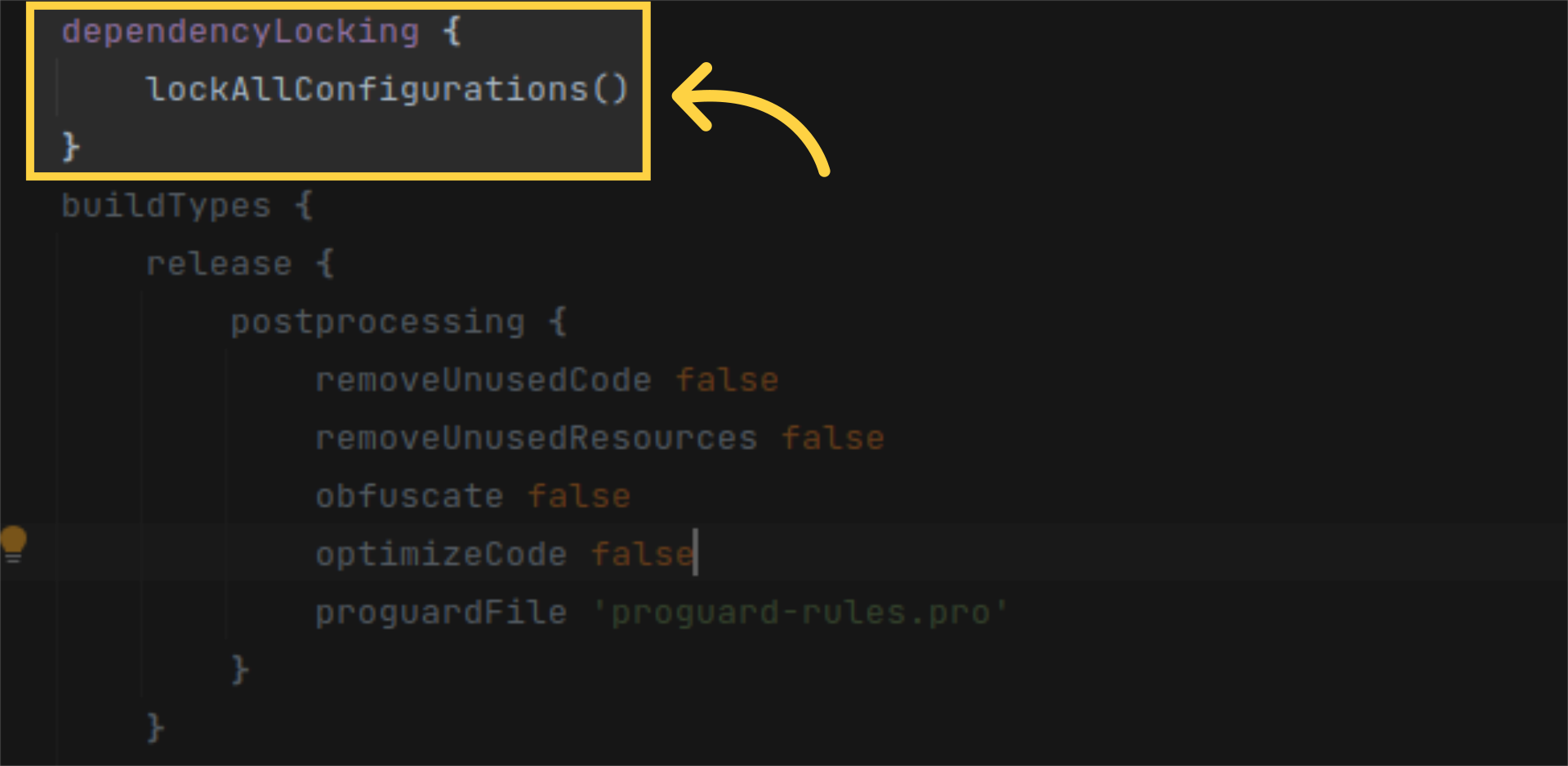Image resolution: width=1568 pixels, height=766 pixels.
Task: Click false value after obfuscate
Action: click(579, 497)
